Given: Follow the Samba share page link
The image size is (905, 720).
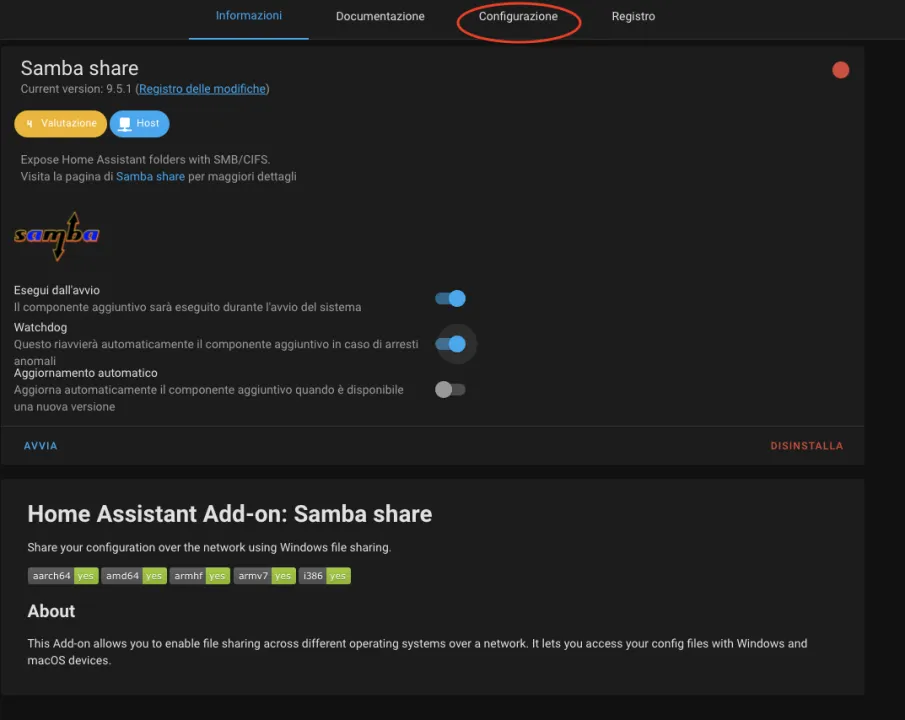Looking at the screenshot, I should coord(150,177).
